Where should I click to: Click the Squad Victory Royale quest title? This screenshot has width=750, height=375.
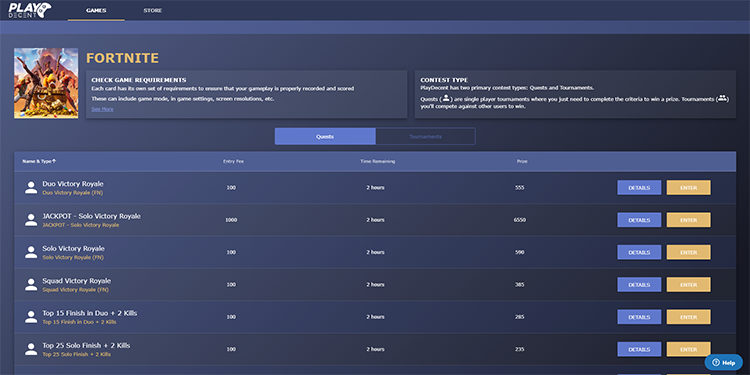77,281
